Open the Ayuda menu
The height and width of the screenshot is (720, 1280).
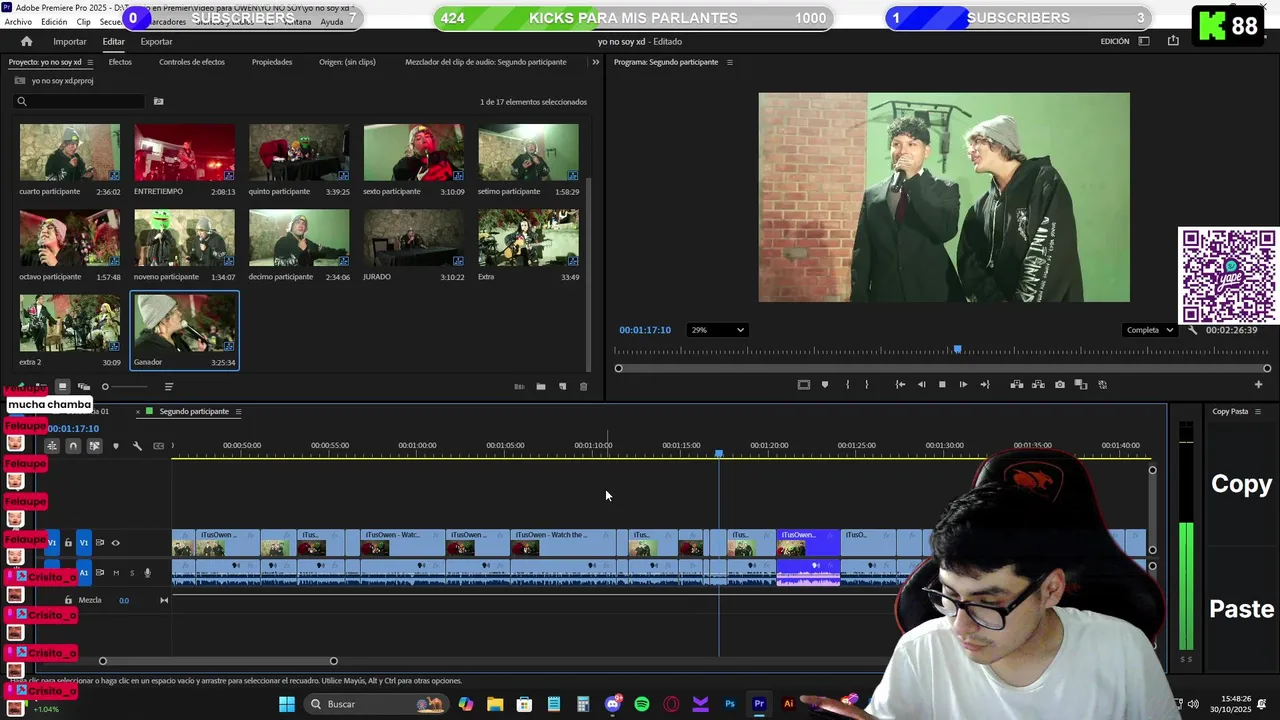332,21
